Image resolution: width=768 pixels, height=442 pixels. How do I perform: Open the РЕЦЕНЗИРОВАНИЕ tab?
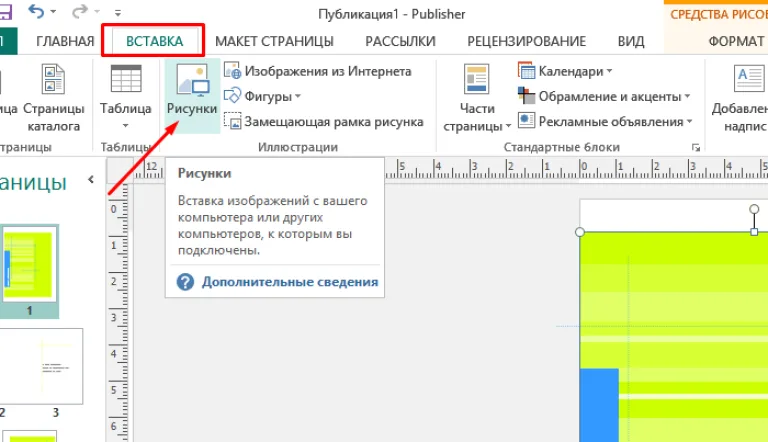pos(526,41)
